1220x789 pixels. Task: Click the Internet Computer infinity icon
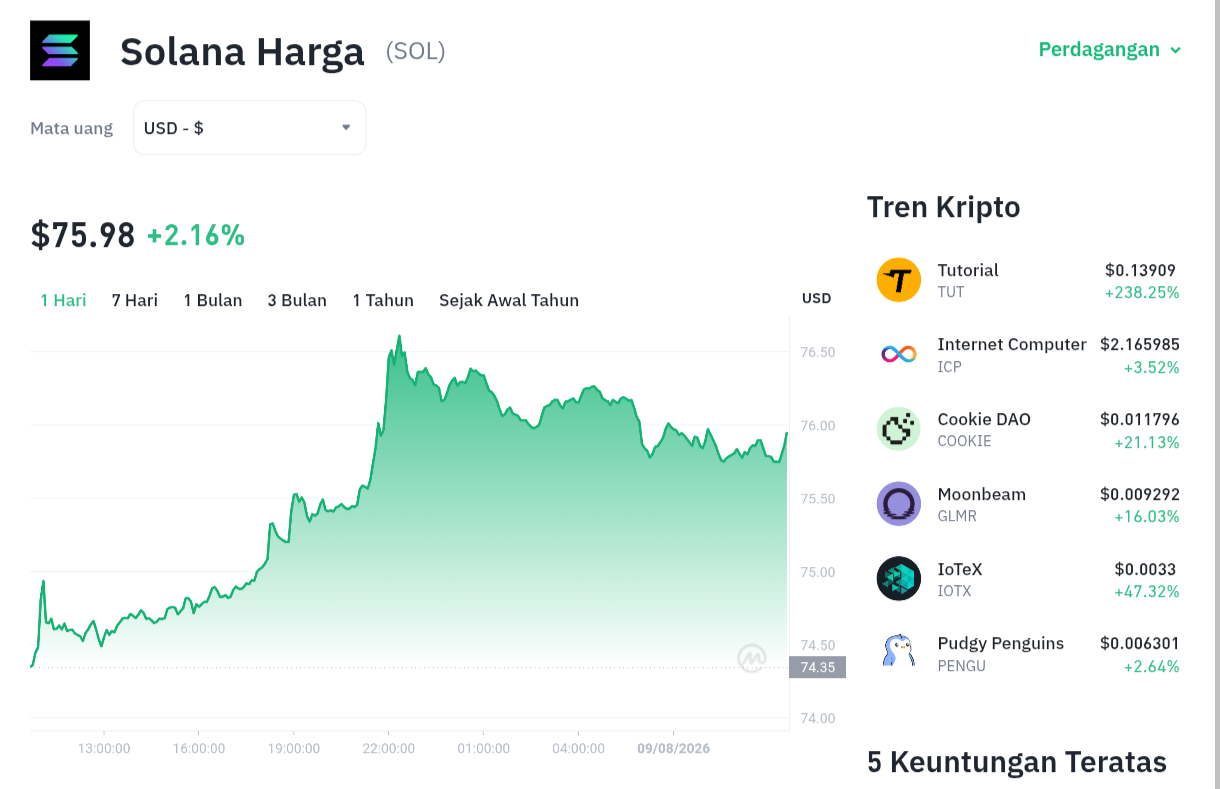point(898,354)
